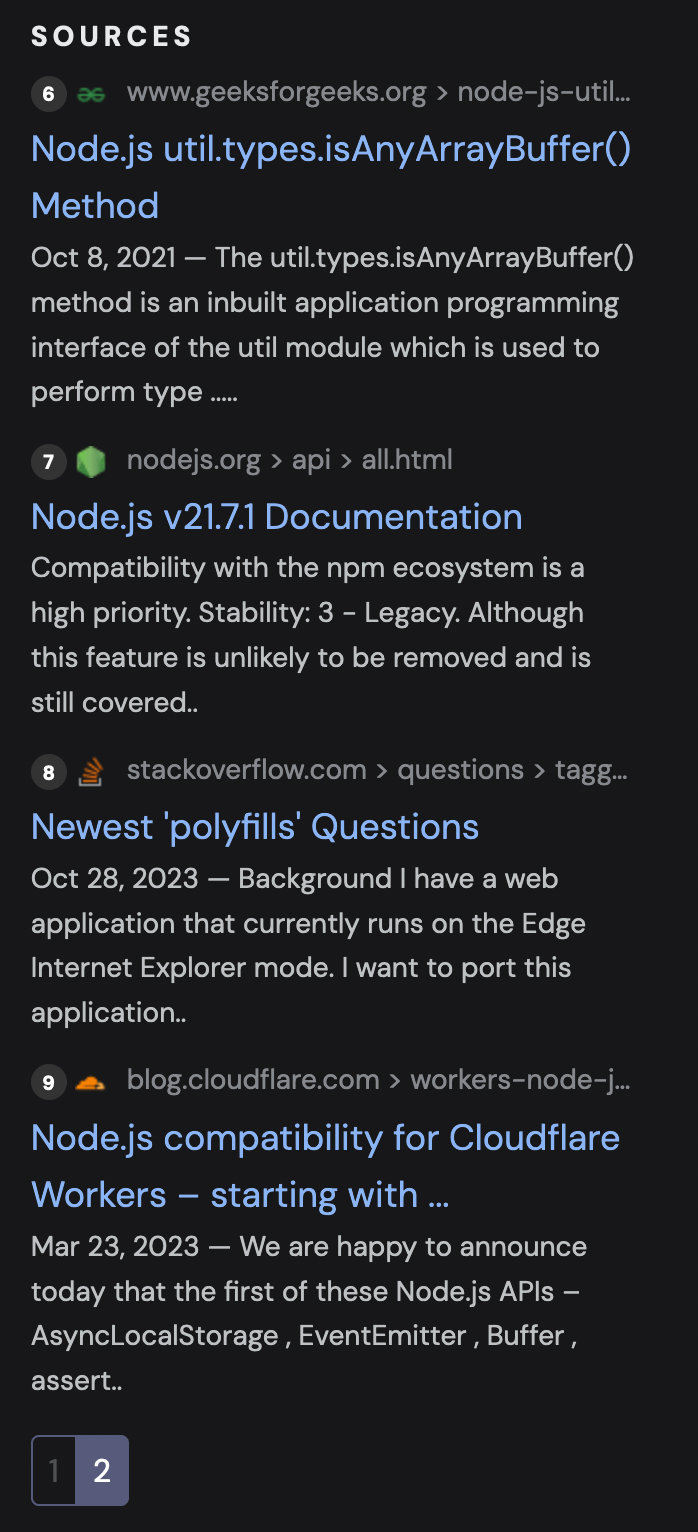
Task: Click the Cloudflare orange cloud favicon
Action: point(91,1081)
